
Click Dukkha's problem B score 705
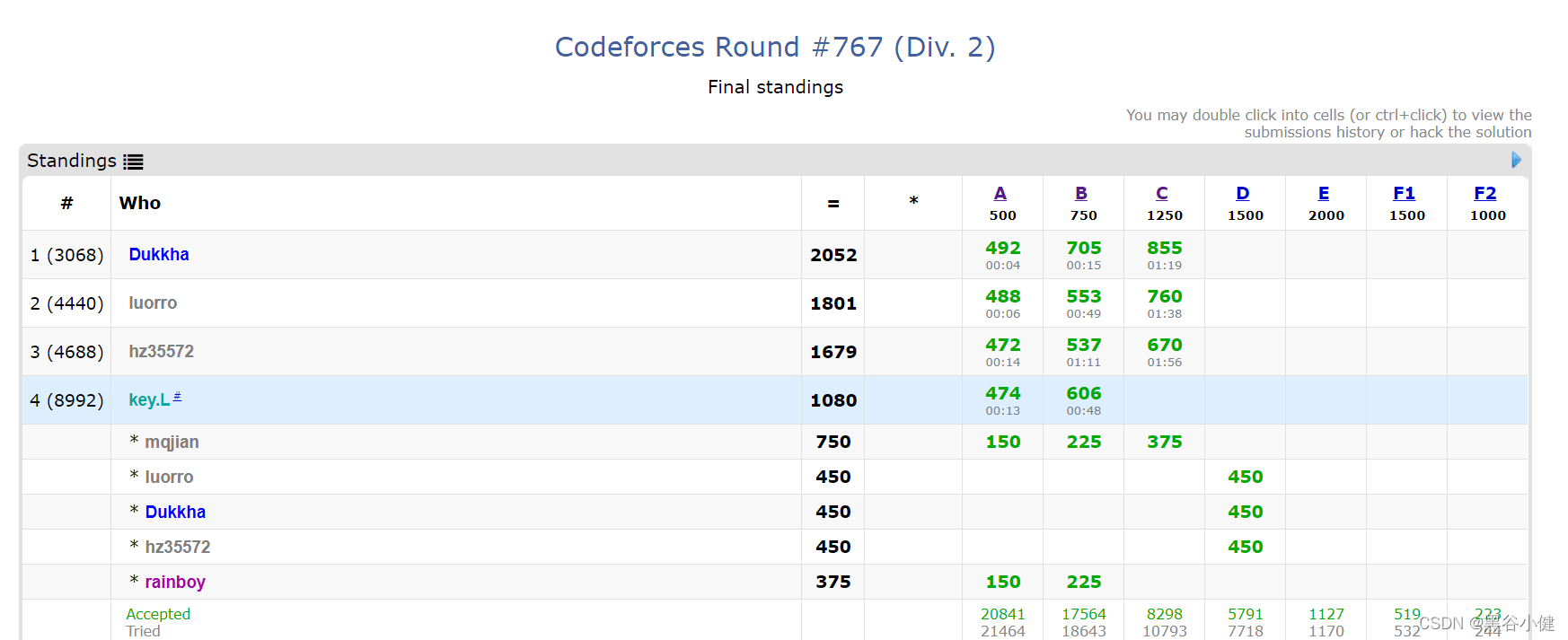pos(1084,248)
